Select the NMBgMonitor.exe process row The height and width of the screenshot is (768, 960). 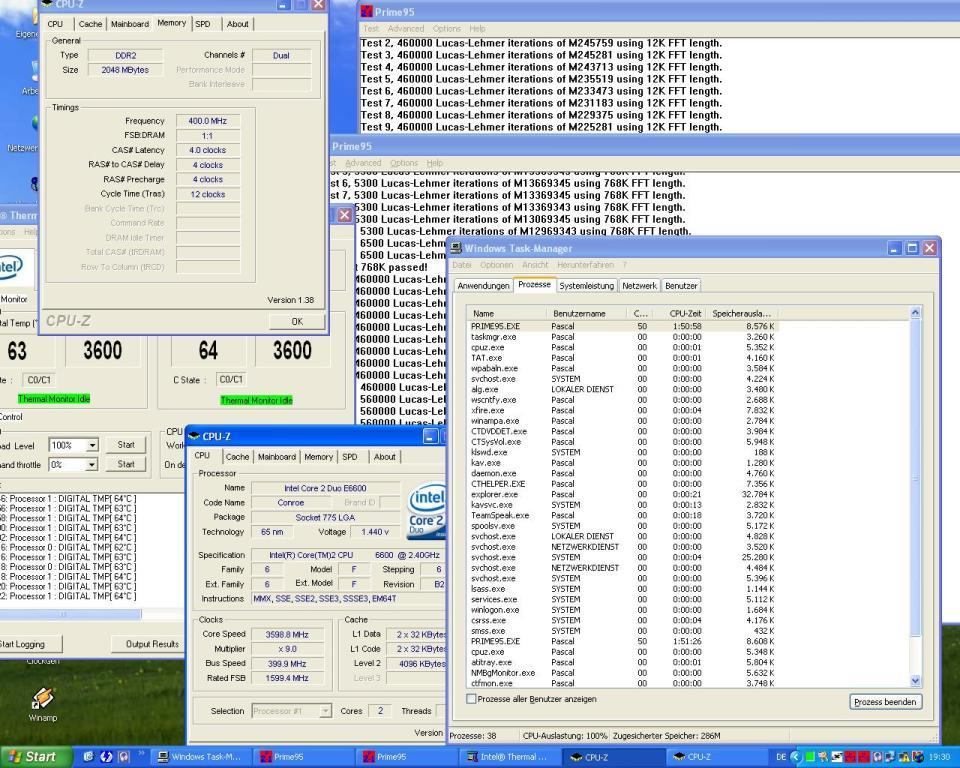(623, 672)
